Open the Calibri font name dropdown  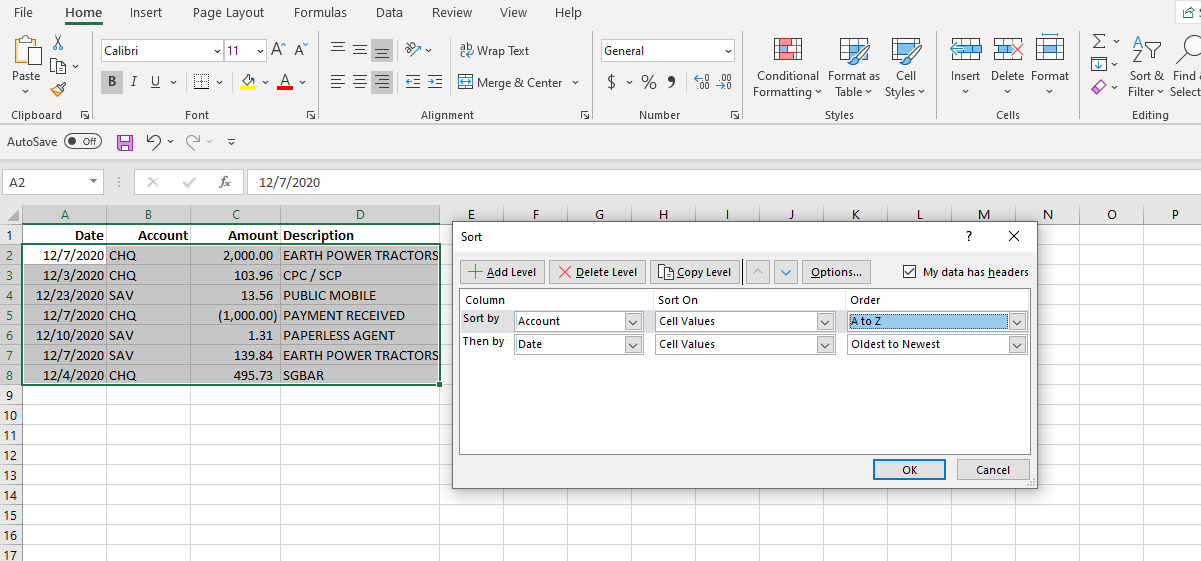[x=218, y=51]
